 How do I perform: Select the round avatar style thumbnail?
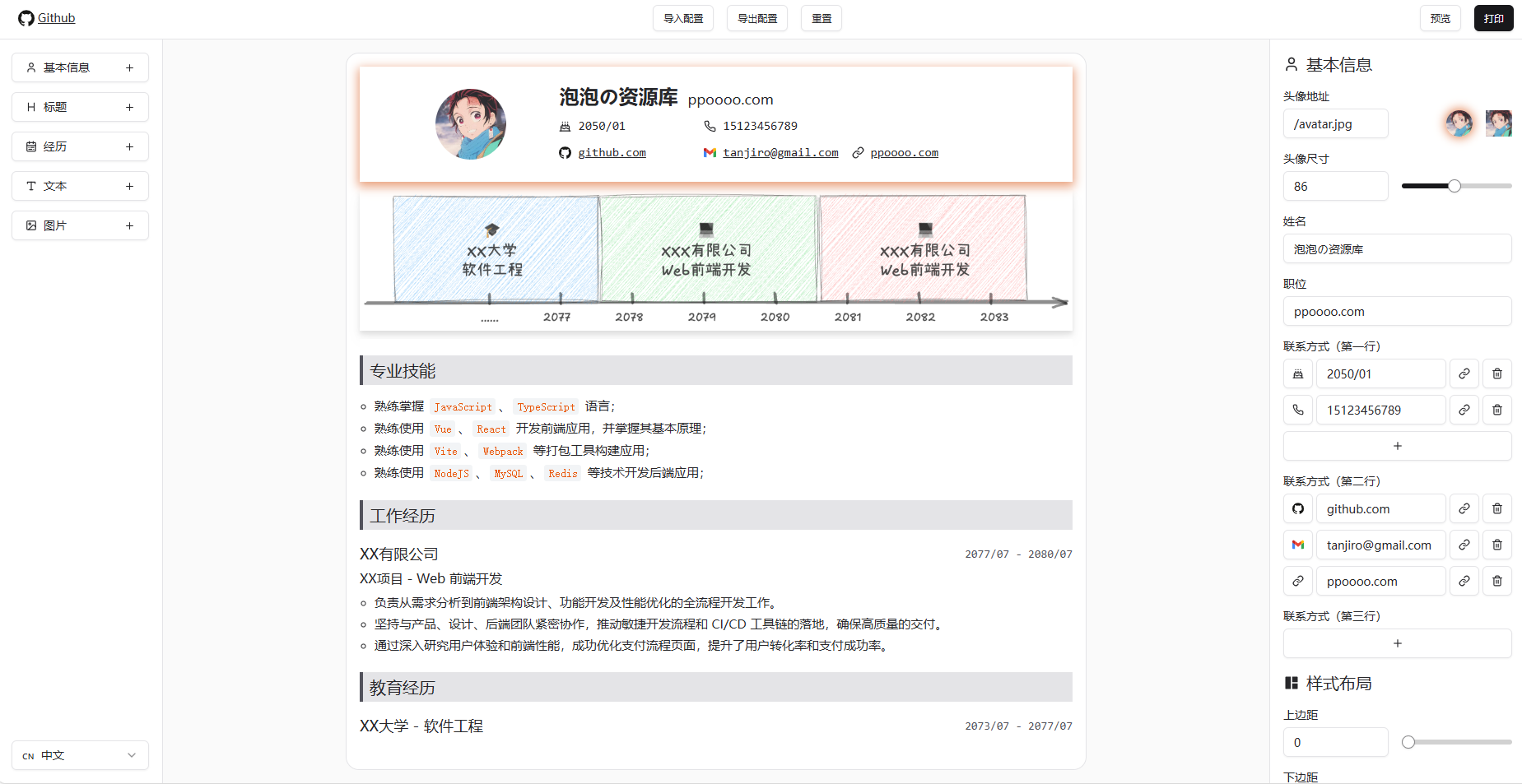1459,123
